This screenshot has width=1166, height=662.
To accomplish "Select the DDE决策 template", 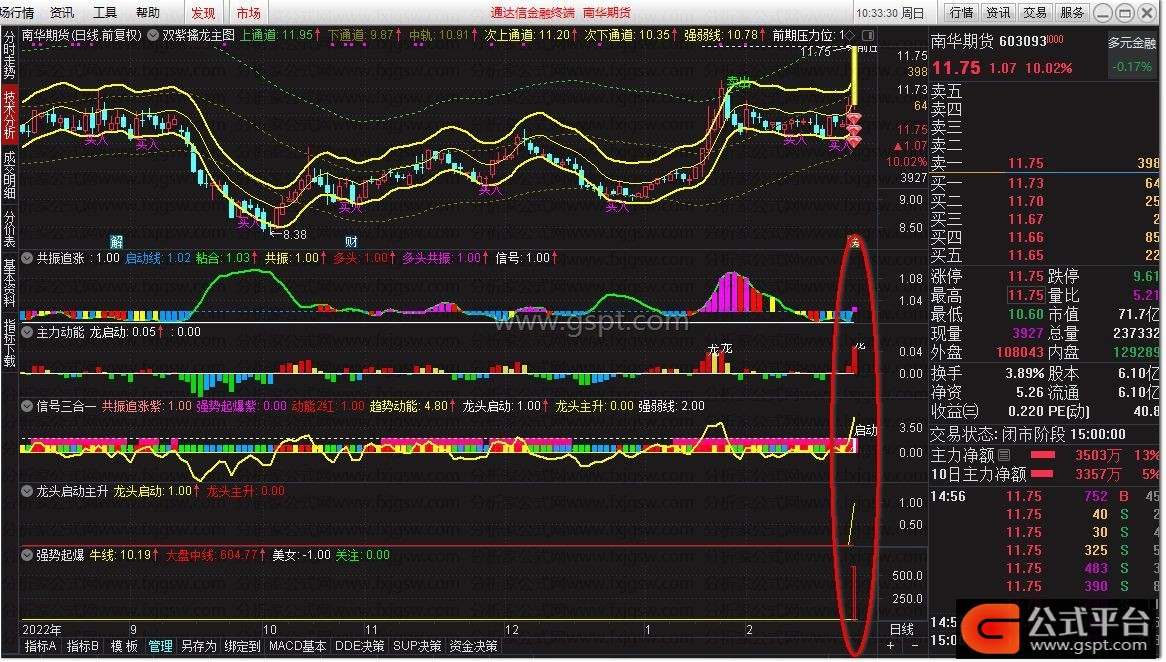I will pyautogui.click(x=360, y=646).
